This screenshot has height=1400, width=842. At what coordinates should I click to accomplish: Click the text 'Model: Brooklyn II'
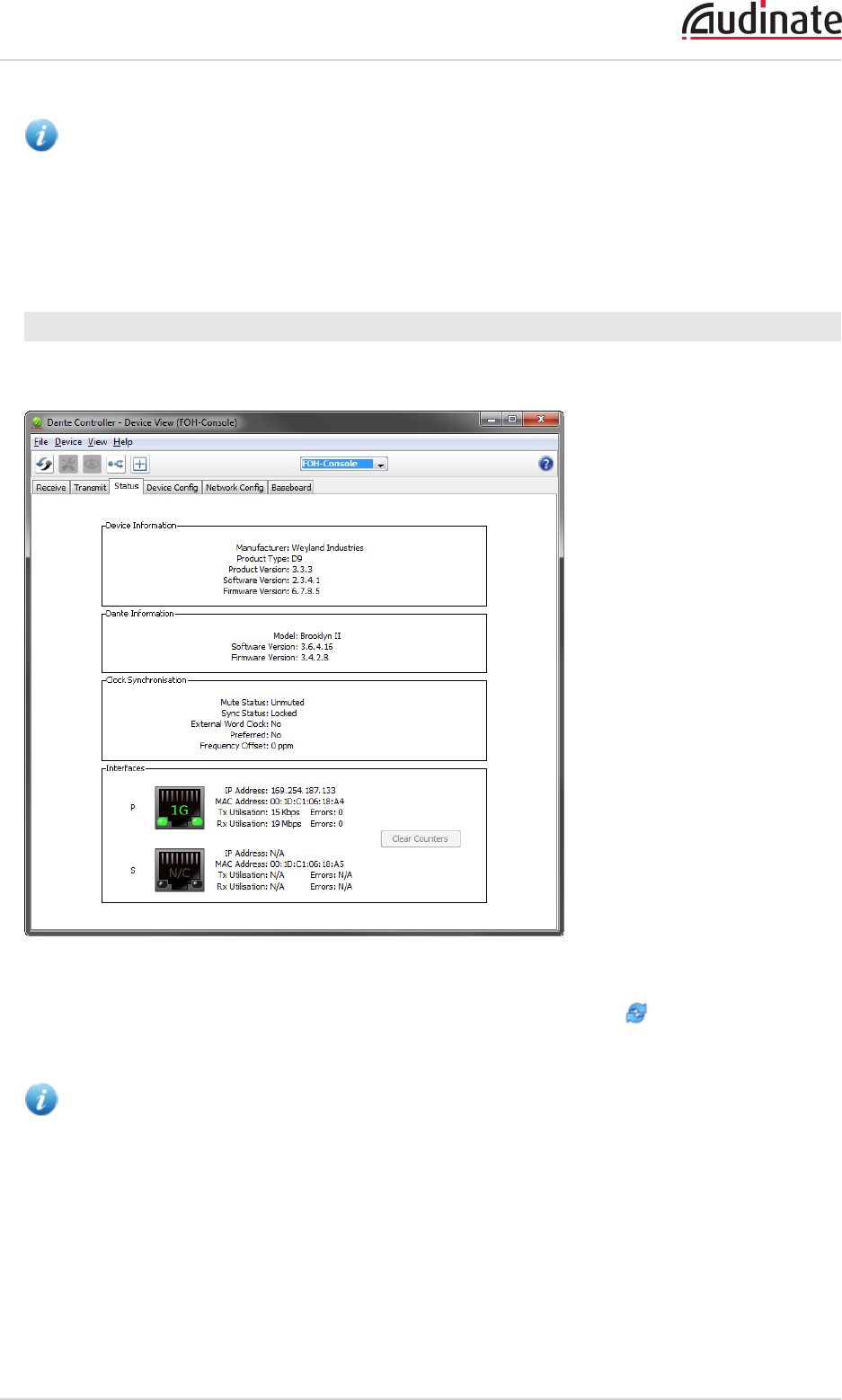point(307,635)
